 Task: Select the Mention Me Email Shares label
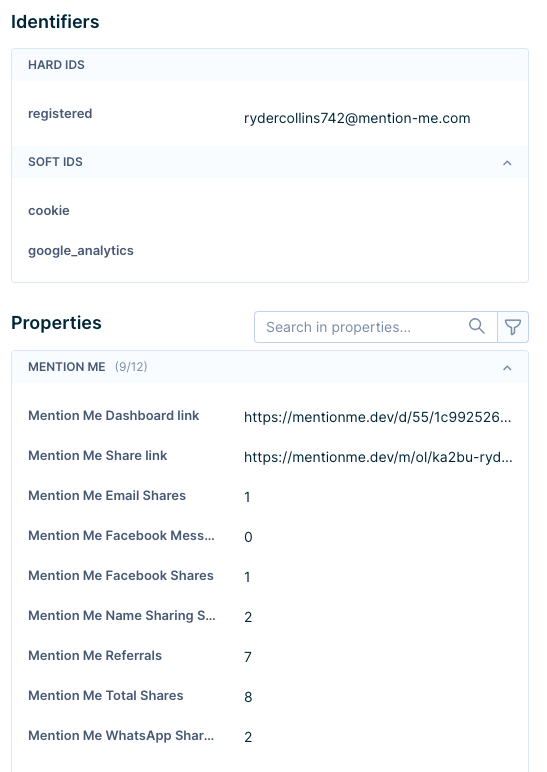click(107, 495)
